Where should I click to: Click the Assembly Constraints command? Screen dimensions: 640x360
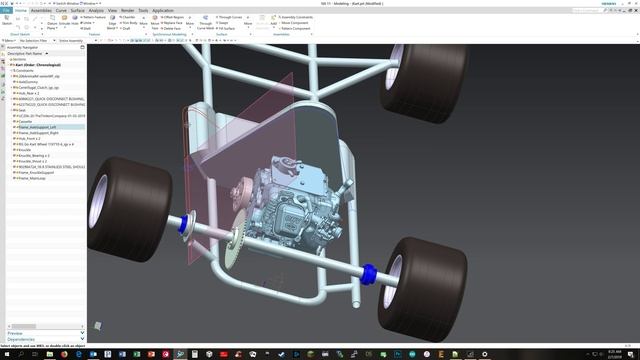click(x=296, y=17)
